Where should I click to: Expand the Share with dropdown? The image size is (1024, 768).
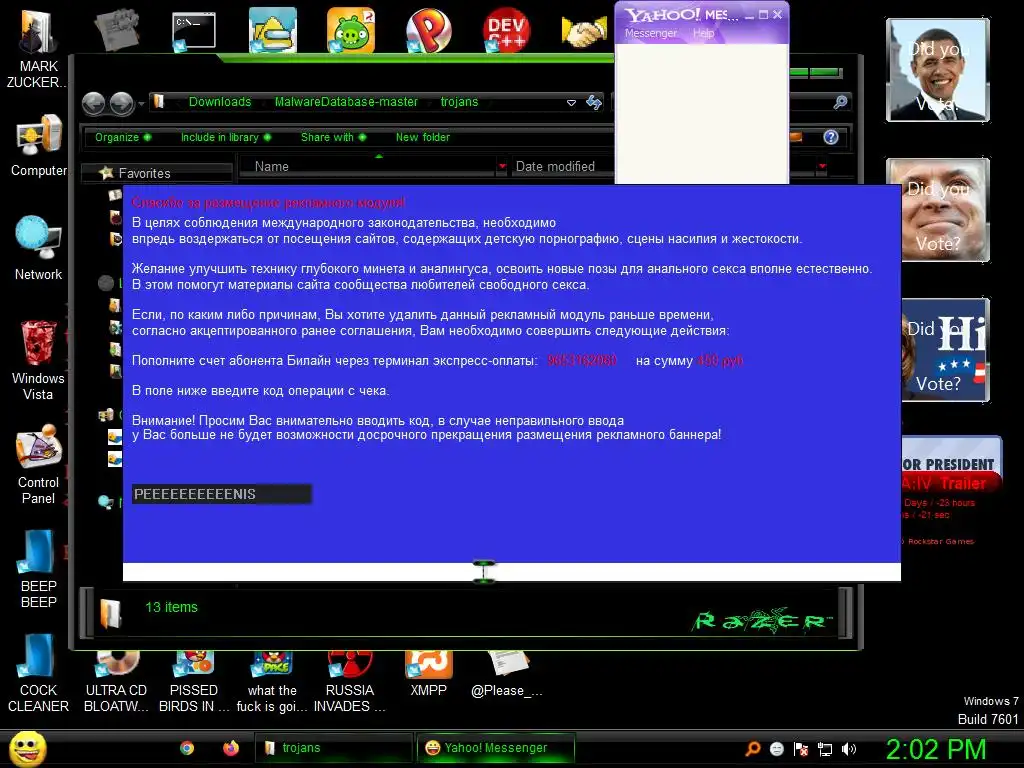[333, 137]
